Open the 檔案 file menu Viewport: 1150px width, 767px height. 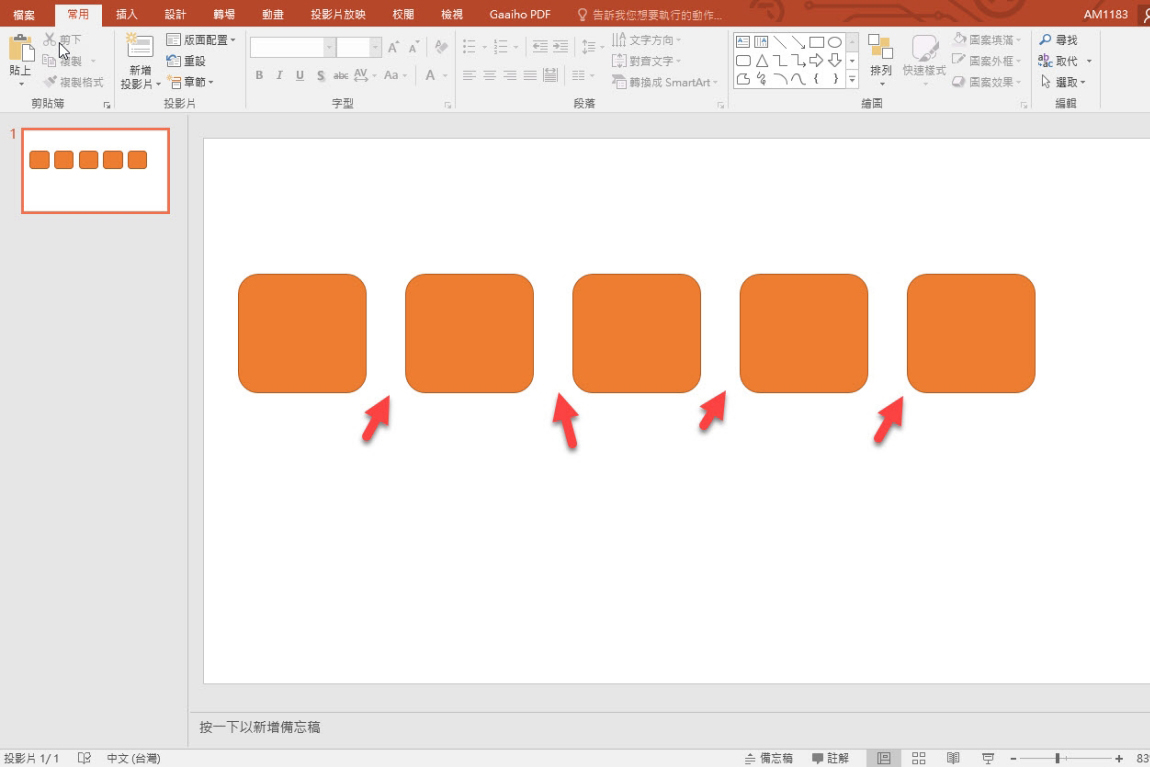click(24, 14)
